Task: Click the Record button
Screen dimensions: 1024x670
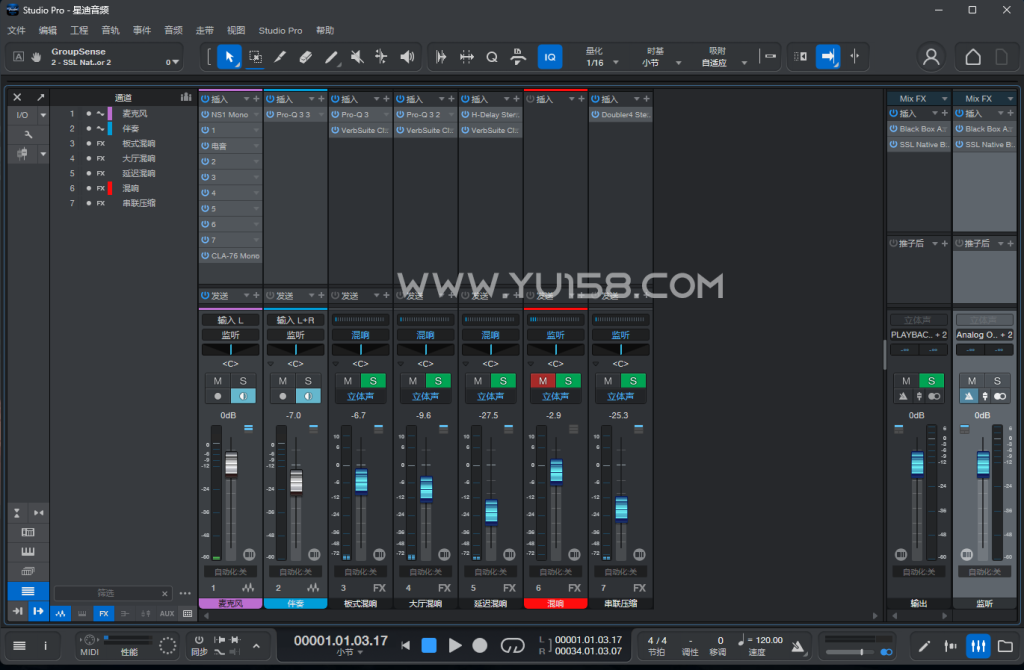Action: (x=480, y=645)
